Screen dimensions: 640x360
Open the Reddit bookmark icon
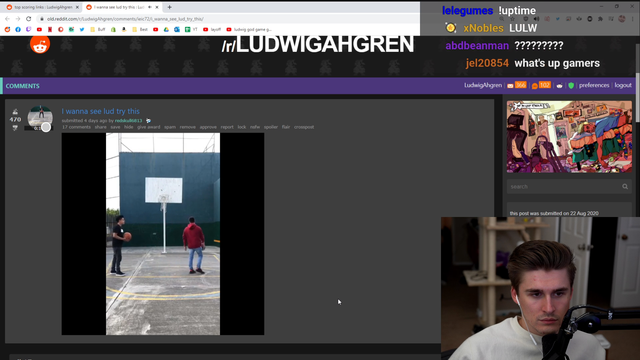(7, 29)
